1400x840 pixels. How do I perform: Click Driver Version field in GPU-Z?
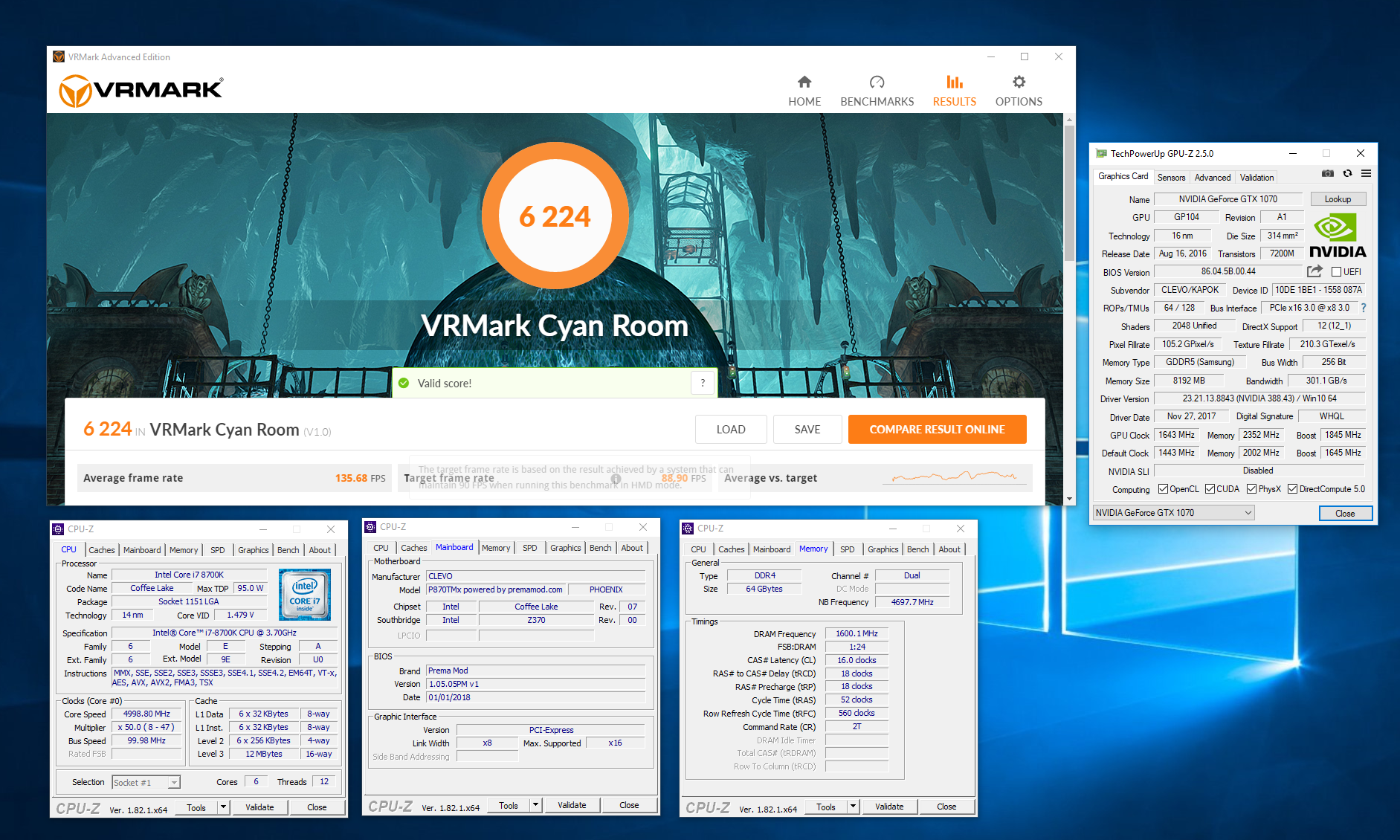pyautogui.click(x=1259, y=399)
